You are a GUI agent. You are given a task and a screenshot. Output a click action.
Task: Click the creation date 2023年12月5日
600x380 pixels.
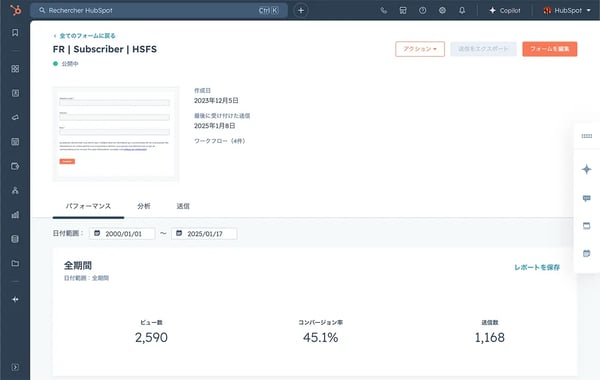216,101
